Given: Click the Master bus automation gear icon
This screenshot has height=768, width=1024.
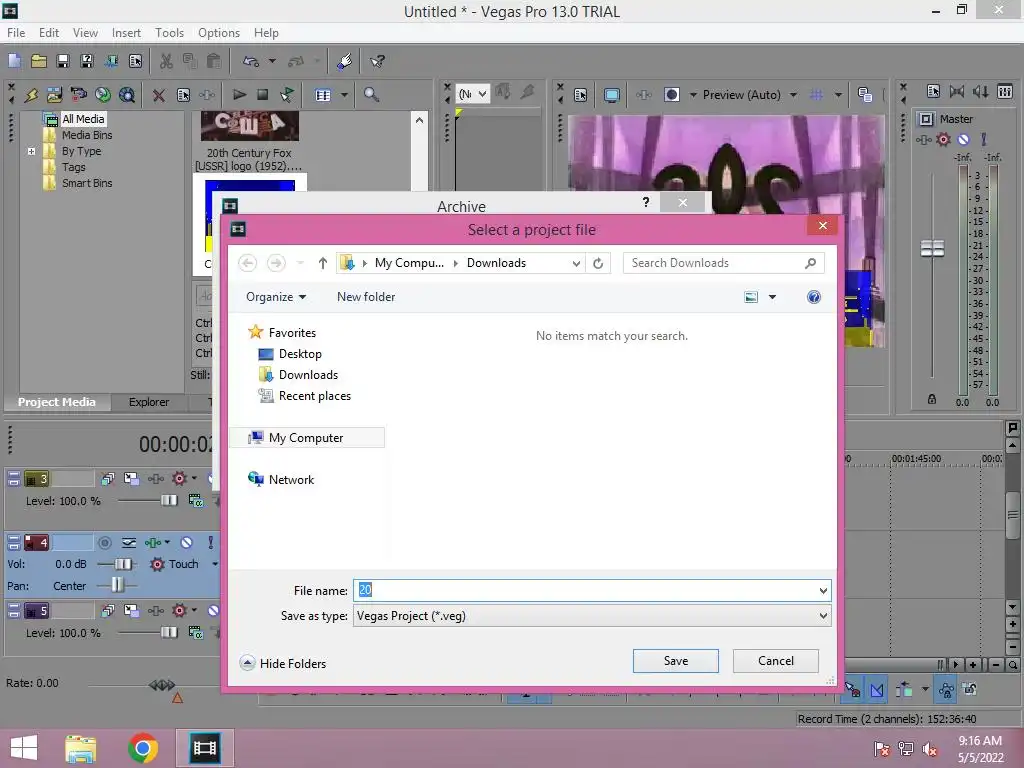Looking at the screenshot, I should pyautogui.click(x=943, y=139).
